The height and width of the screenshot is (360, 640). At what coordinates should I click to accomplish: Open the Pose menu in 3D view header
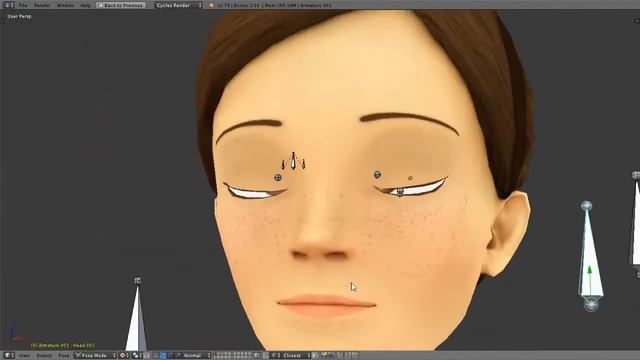[x=63, y=356]
